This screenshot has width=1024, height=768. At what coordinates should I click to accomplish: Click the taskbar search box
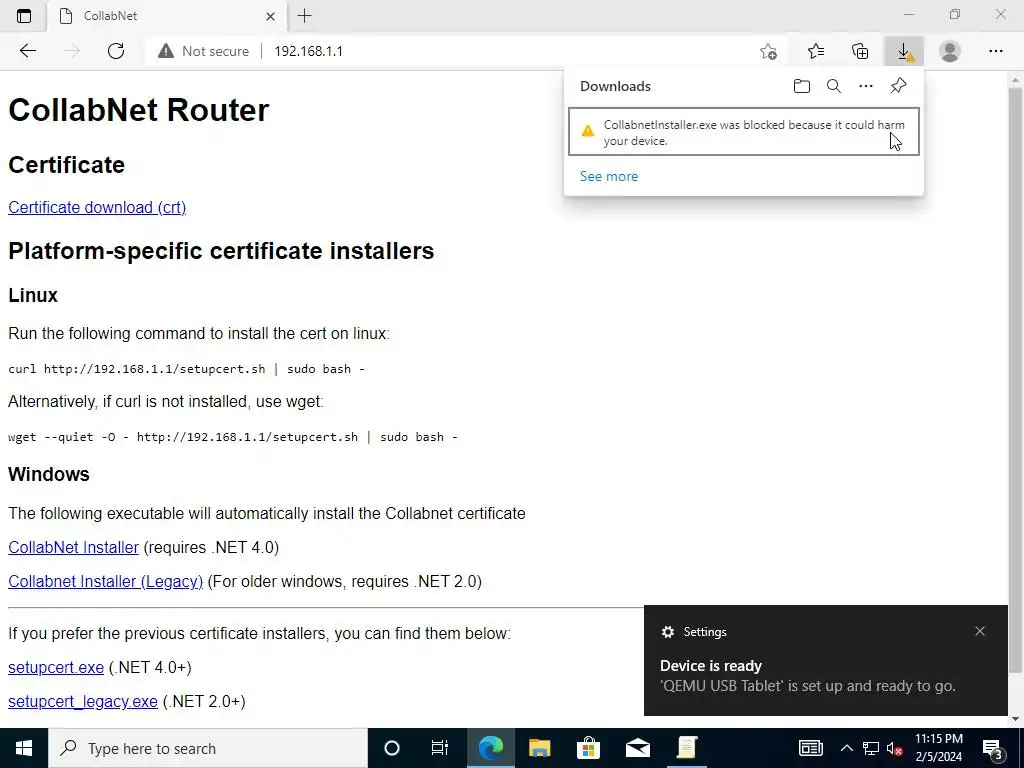click(x=208, y=748)
